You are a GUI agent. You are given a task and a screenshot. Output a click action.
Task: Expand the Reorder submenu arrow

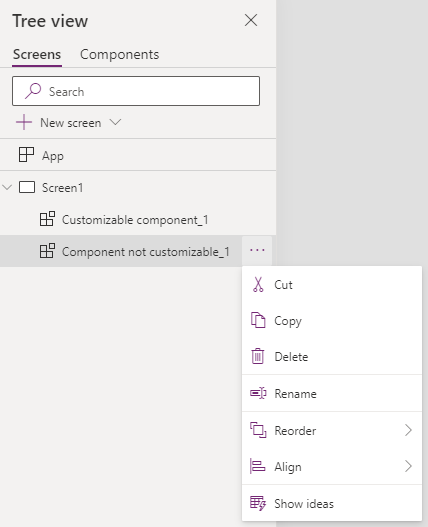pos(408,430)
